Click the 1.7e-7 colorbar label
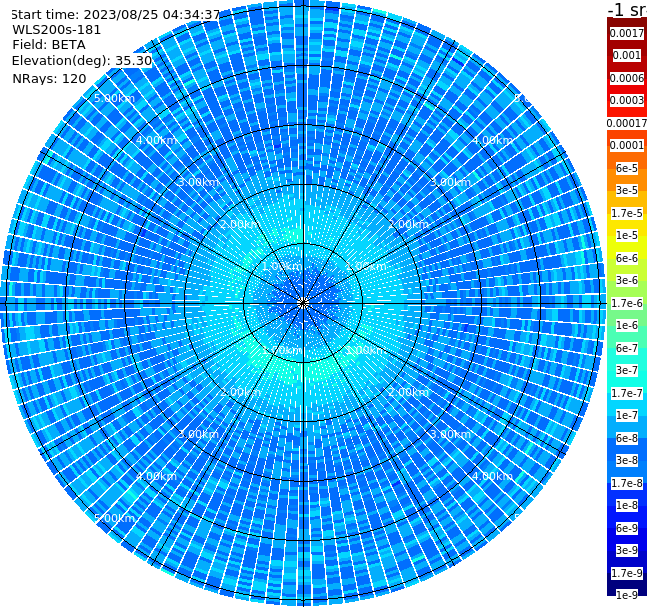The image size is (647, 607). (627, 393)
